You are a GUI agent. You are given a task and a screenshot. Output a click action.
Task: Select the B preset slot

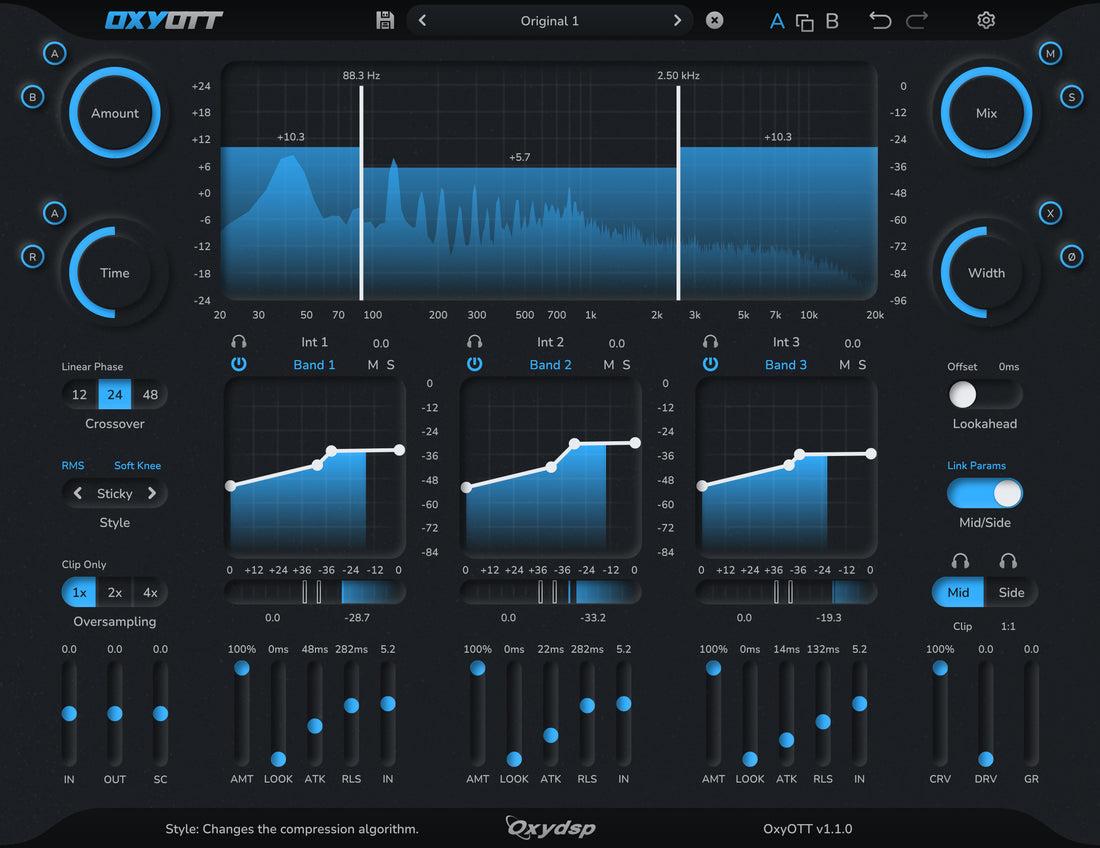831,20
